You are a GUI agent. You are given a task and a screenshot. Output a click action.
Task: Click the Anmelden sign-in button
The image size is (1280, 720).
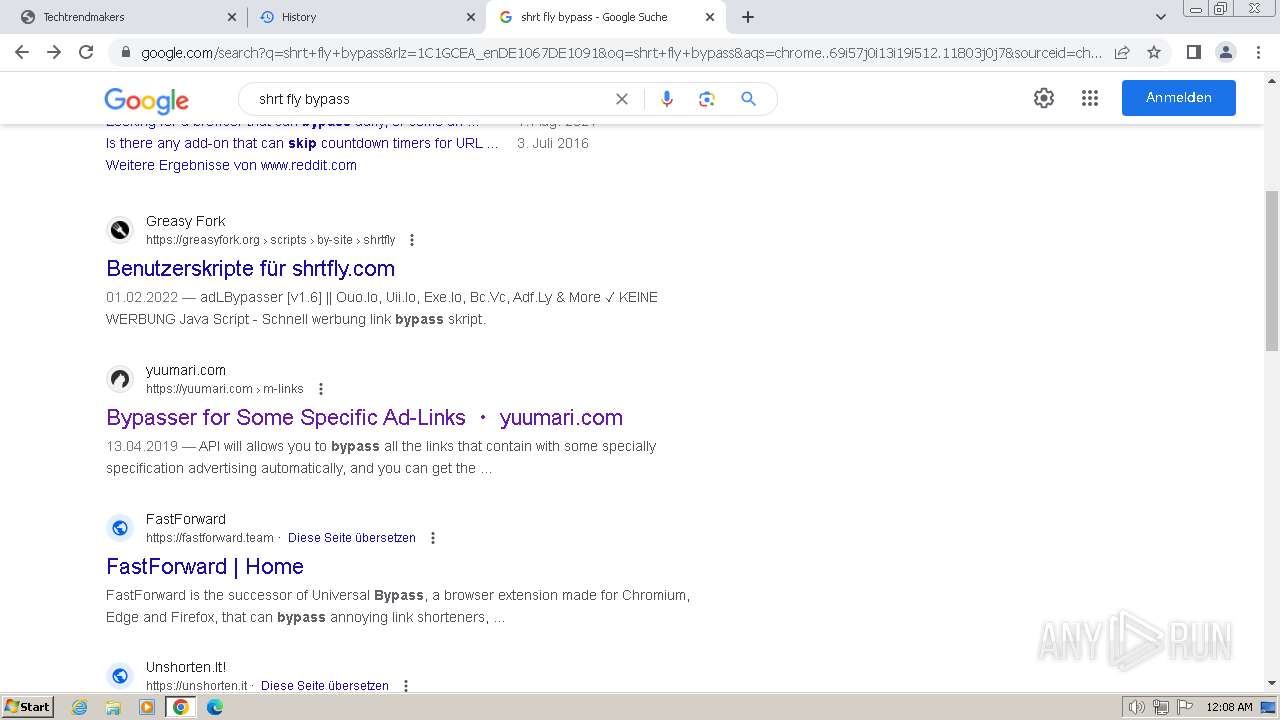pyautogui.click(x=1179, y=98)
